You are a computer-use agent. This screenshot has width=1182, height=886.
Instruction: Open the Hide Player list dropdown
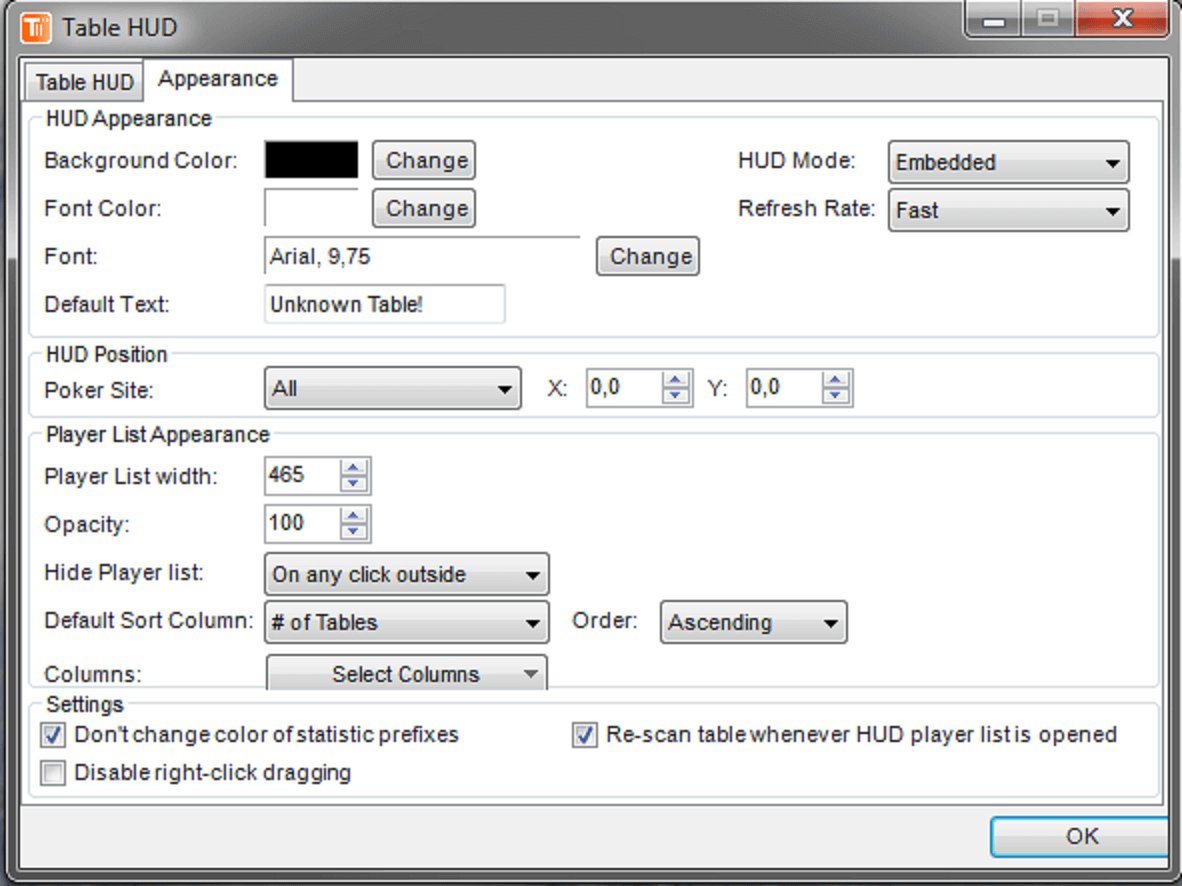click(x=406, y=575)
